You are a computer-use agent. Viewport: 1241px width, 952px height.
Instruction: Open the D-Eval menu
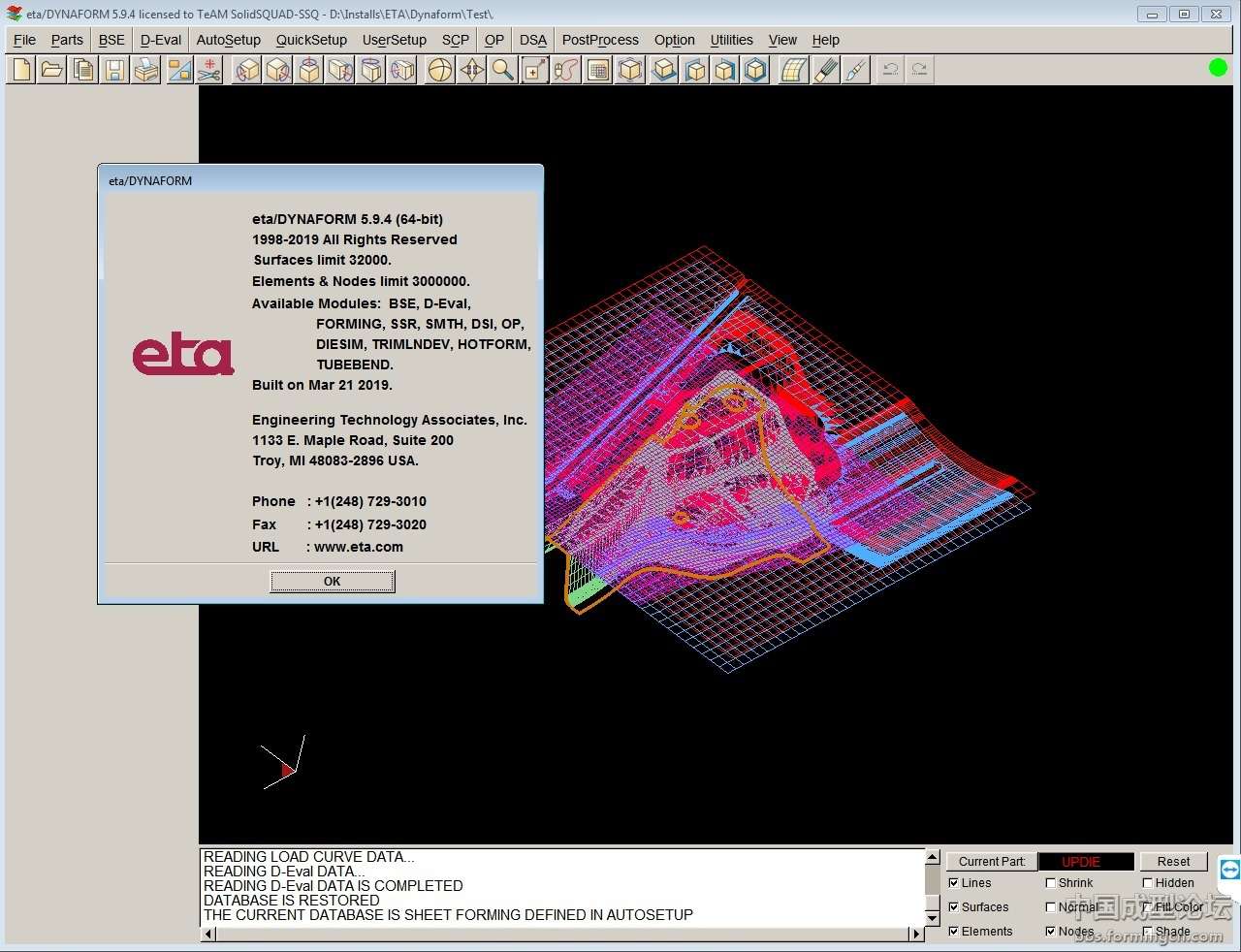coord(161,40)
